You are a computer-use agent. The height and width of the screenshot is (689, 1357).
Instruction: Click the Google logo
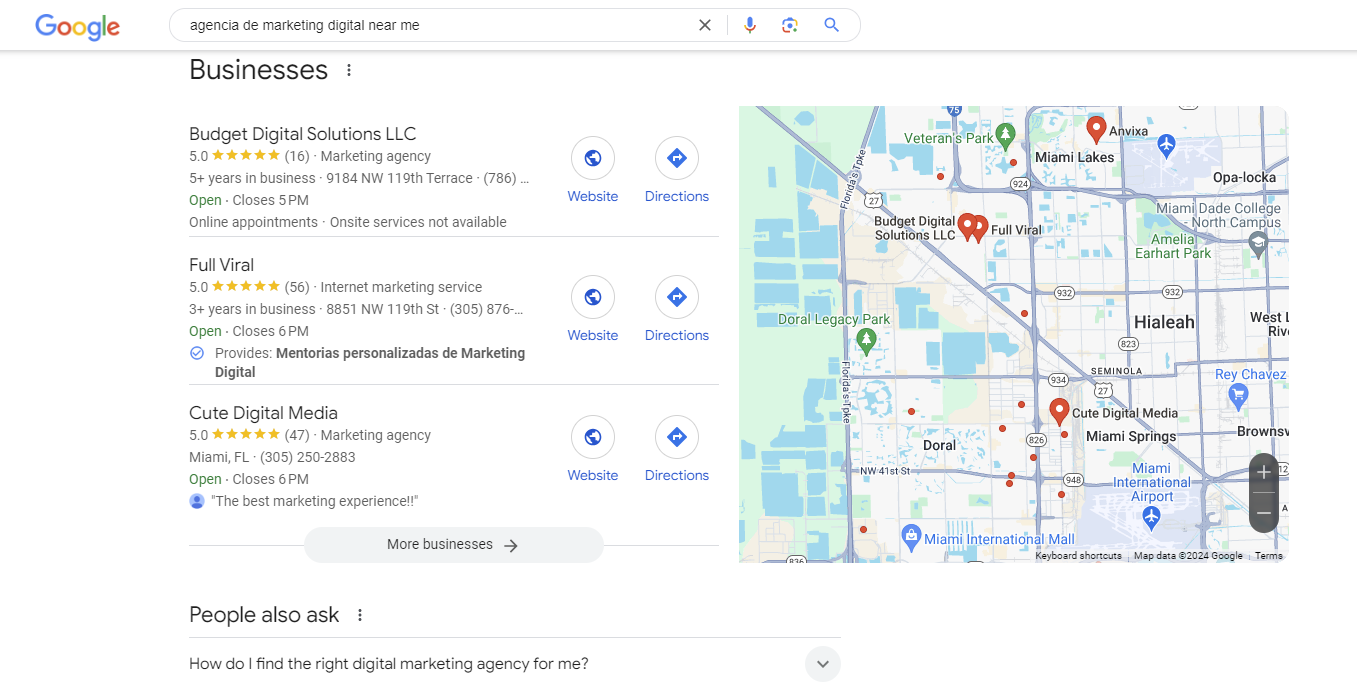(x=77, y=26)
